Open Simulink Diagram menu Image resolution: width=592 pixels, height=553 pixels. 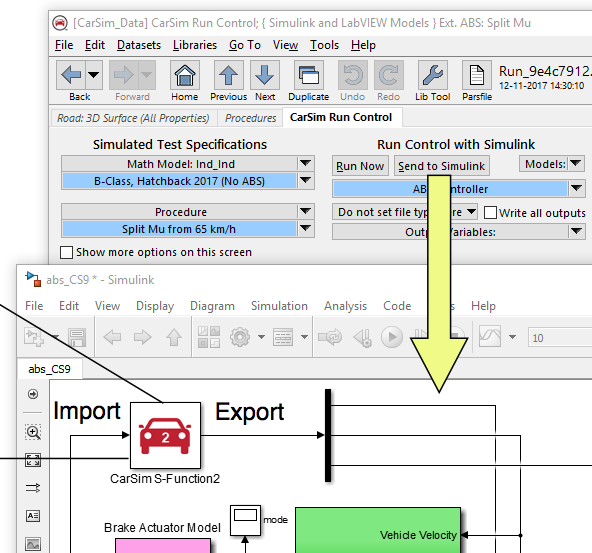click(x=212, y=305)
